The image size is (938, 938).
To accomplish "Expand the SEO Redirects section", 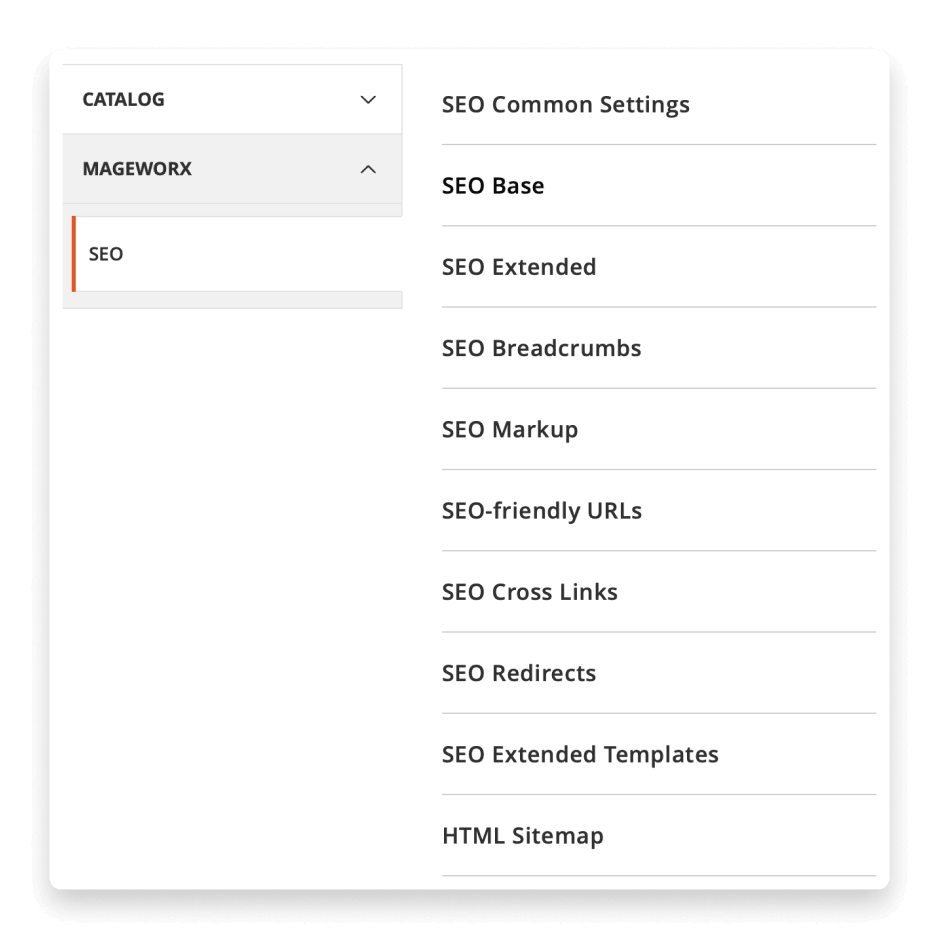I will pyautogui.click(x=518, y=673).
